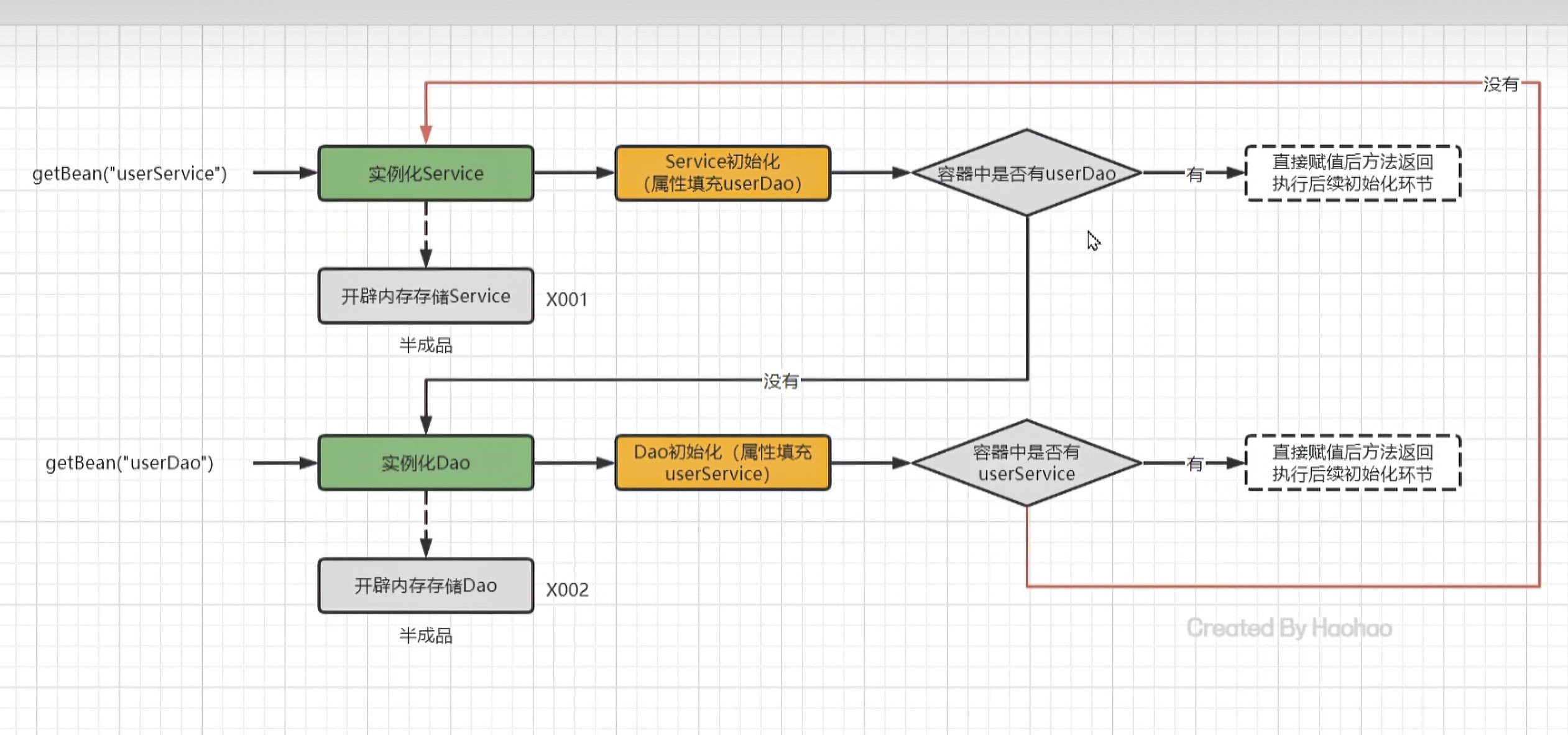Select the green 实例化Service box
The image size is (1568, 735).
[x=425, y=173]
